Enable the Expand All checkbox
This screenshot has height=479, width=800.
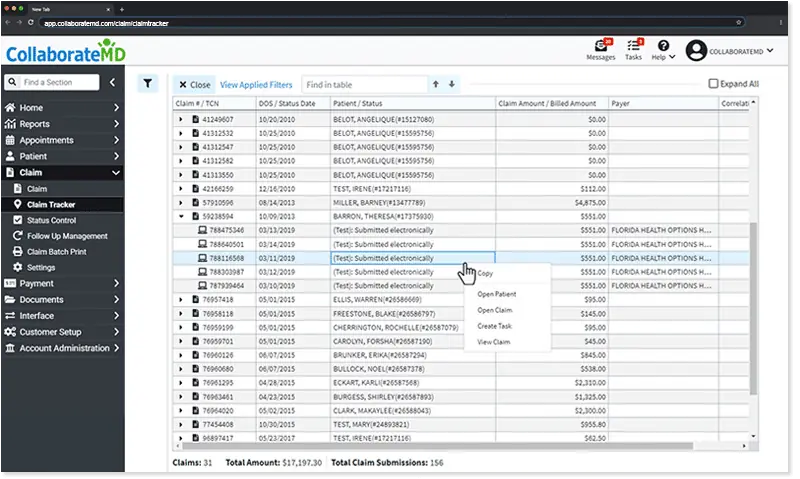[x=713, y=85]
